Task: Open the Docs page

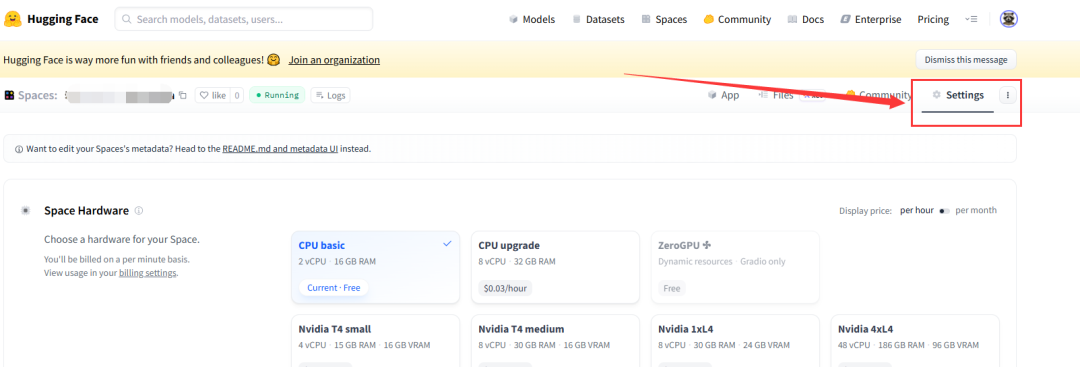Action: 806,19
